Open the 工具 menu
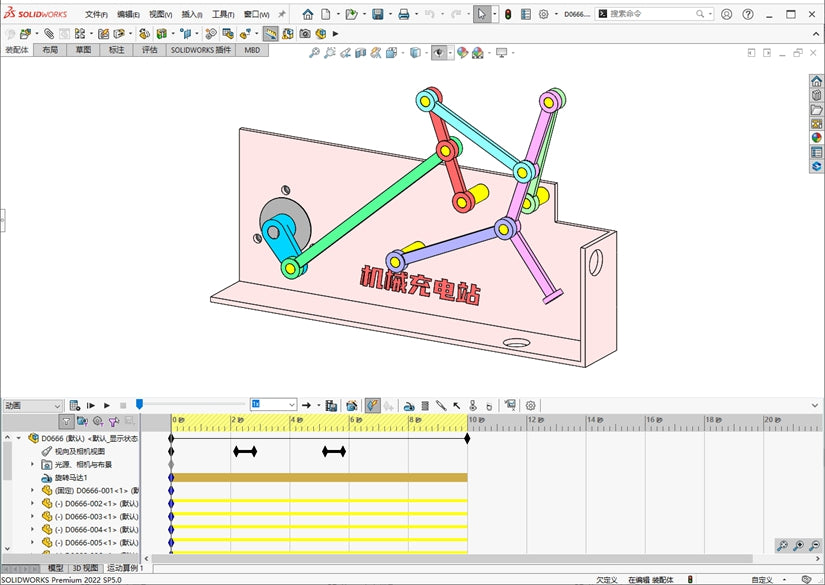The height and width of the screenshot is (585, 825). (x=223, y=14)
